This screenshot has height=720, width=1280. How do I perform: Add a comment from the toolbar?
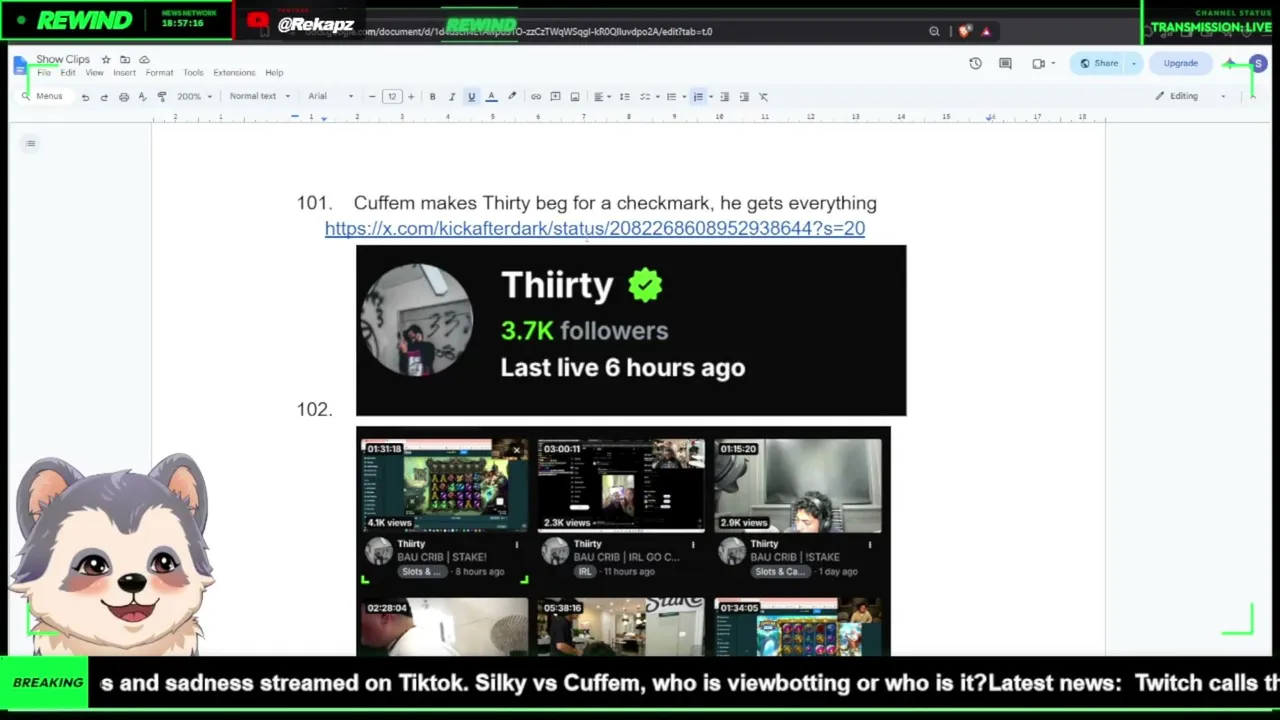555,97
